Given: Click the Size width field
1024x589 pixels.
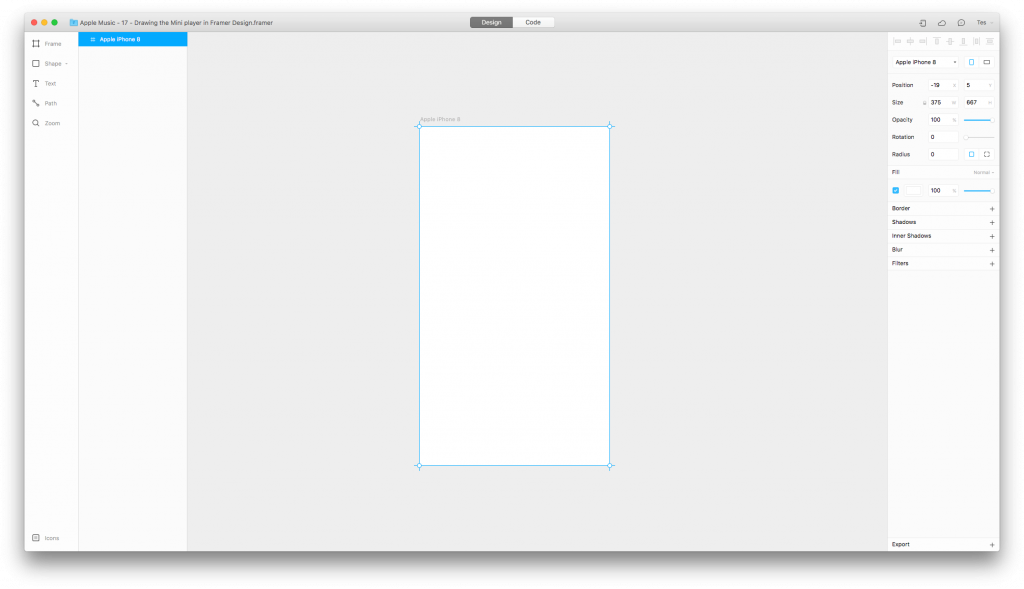Looking at the screenshot, I should pos(943,103).
